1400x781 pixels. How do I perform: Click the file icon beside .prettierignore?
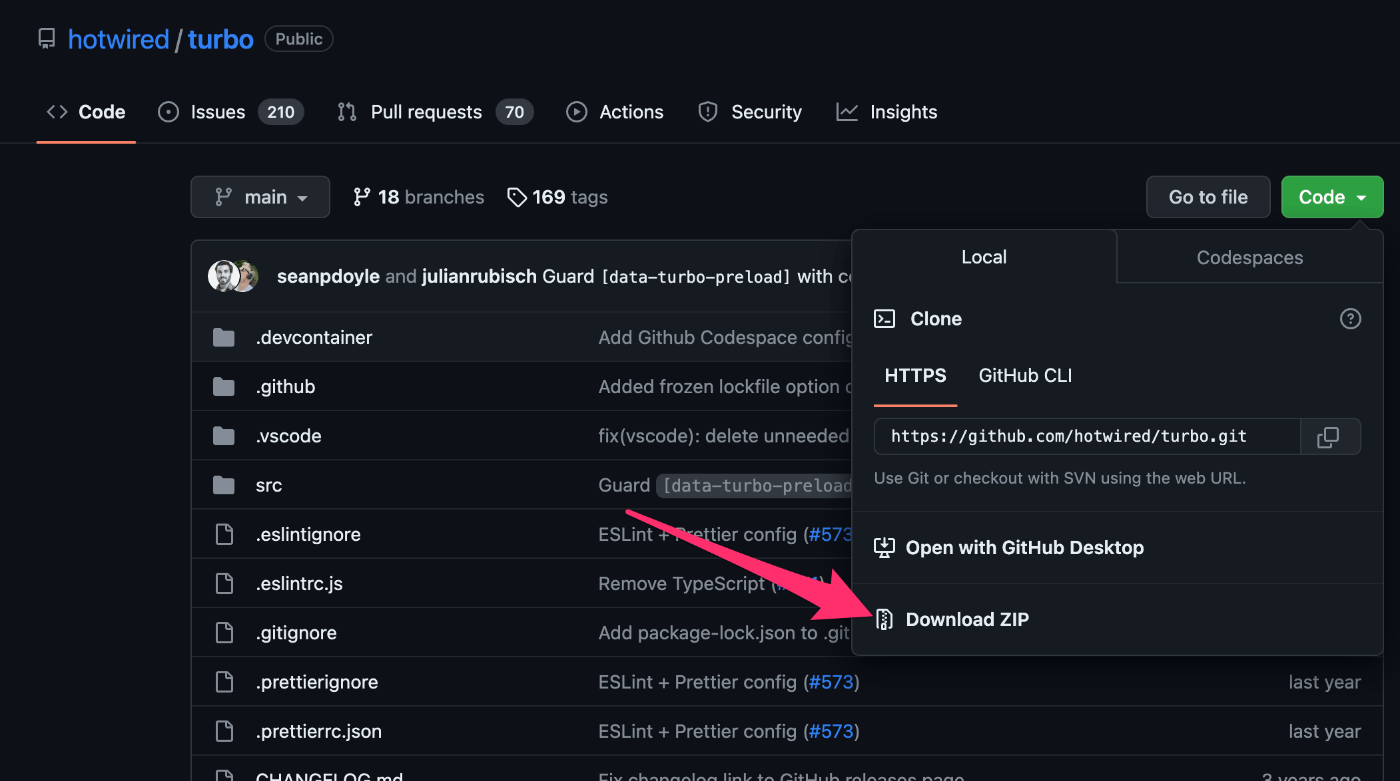[224, 682]
